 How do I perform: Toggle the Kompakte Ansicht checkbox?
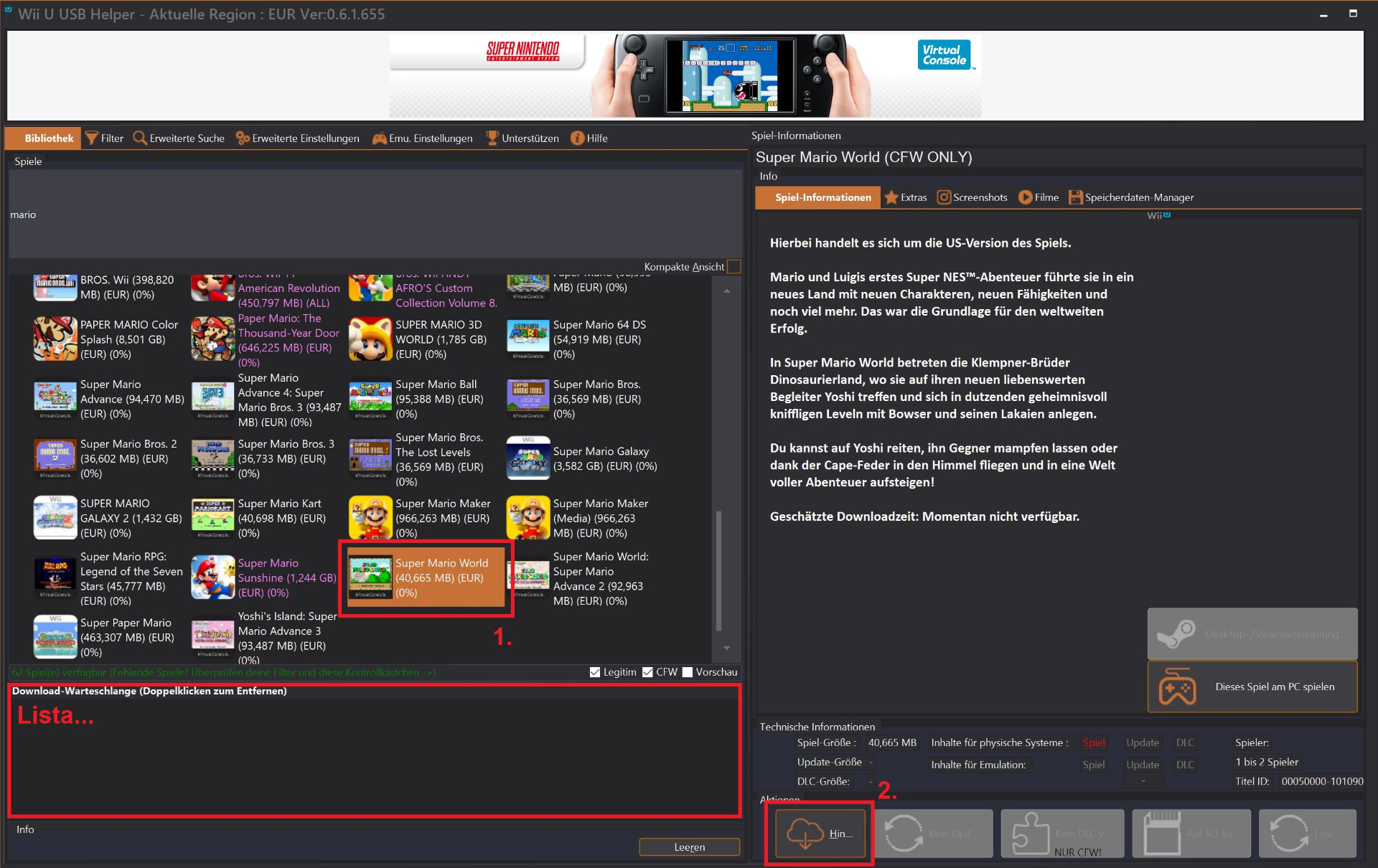[733, 267]
